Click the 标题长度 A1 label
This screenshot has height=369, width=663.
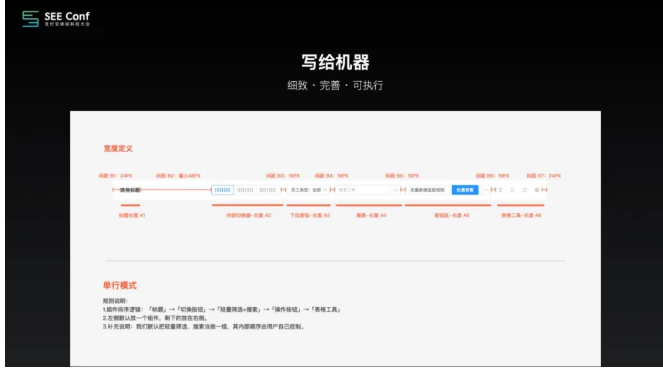pos(132,215)
